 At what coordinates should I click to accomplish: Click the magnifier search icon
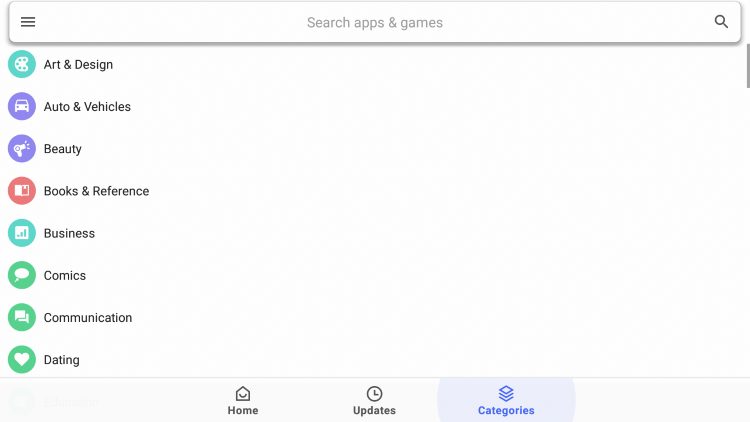coord(721,22)
